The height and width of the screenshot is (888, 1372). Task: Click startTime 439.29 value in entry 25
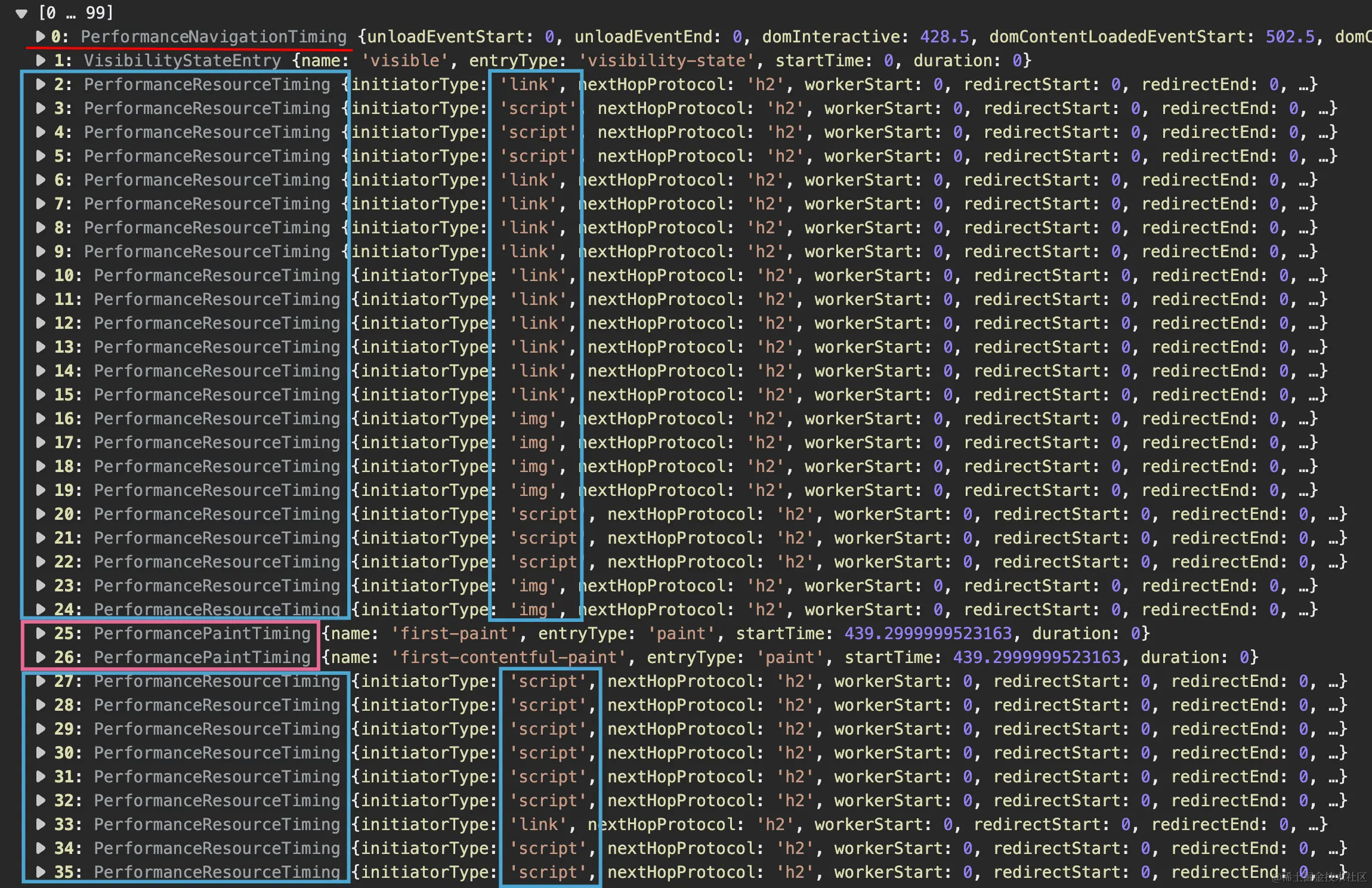click(x=928, y=633)
